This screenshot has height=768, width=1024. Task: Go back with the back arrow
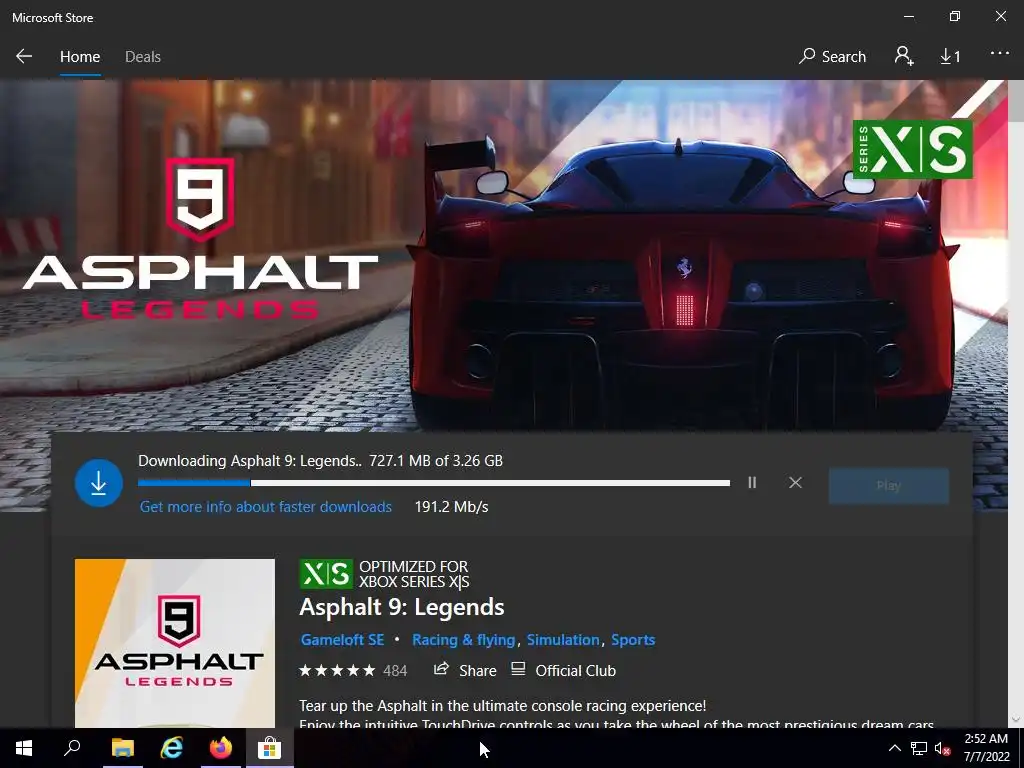(x=24, y=57)
